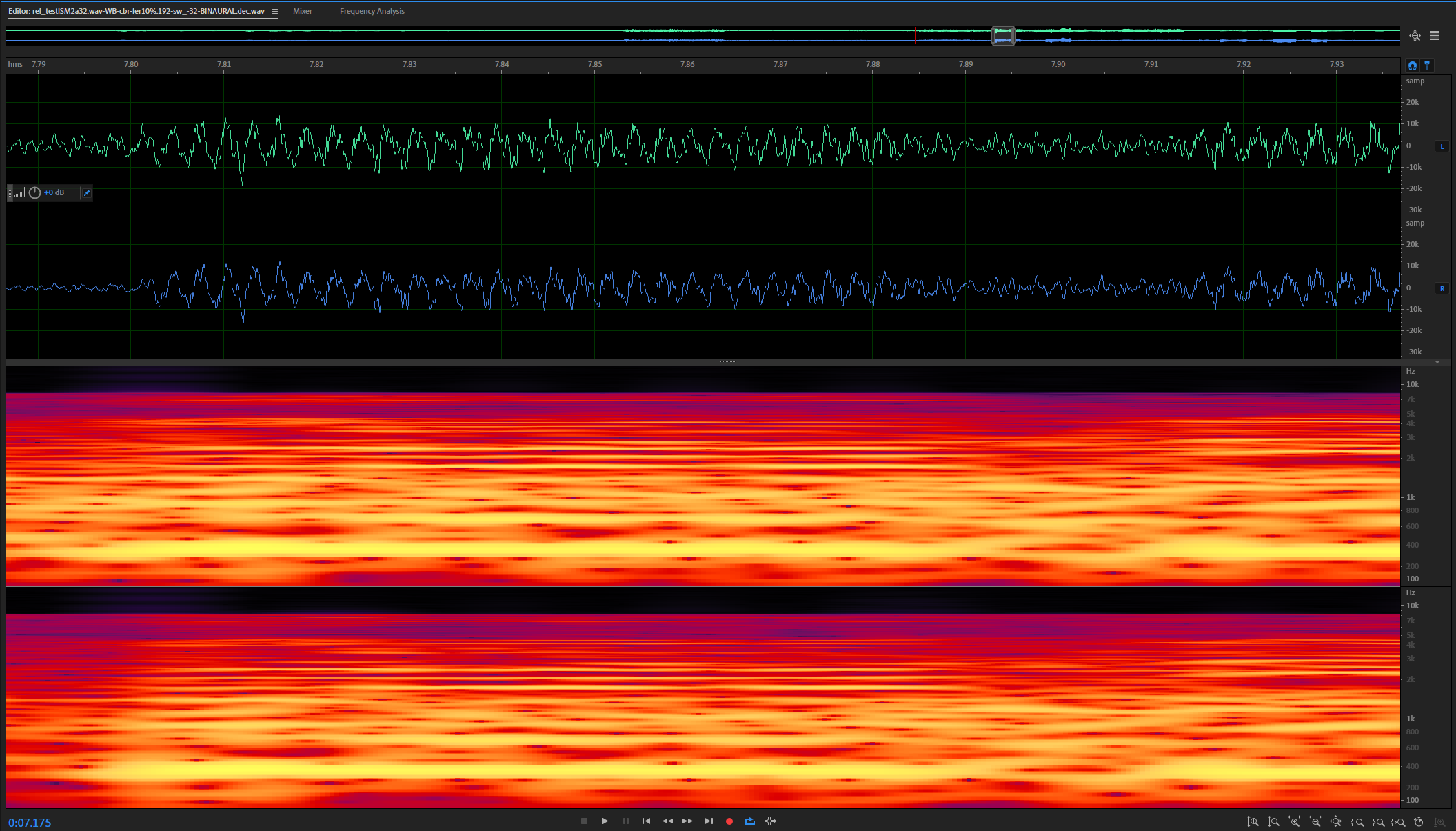Toggle the blue Loop Playback button
The width and height of the screenshot is (1456, 831).
click(x=750, y=821)
